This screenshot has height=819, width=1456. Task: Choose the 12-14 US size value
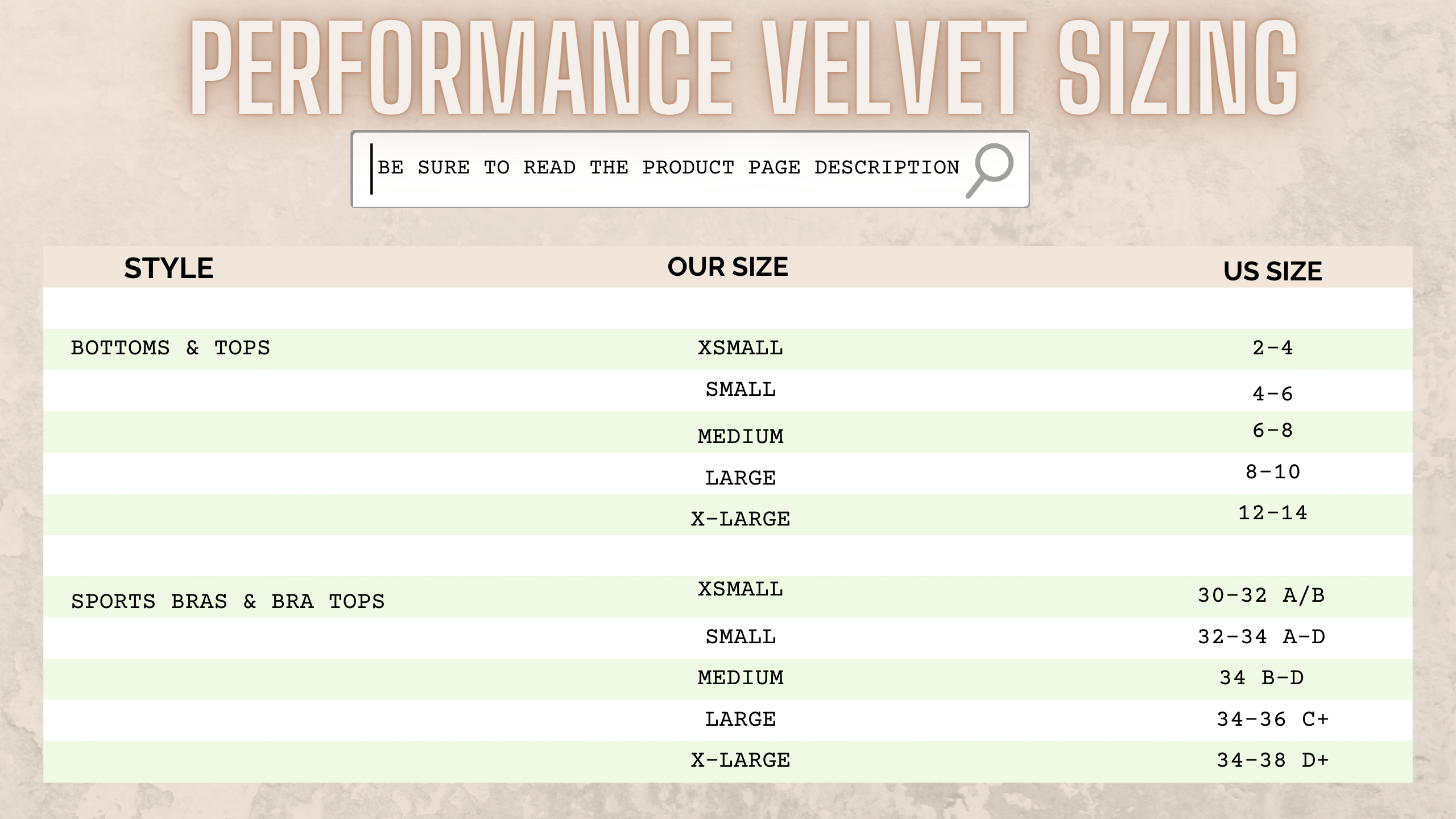tap(1272, 513)
